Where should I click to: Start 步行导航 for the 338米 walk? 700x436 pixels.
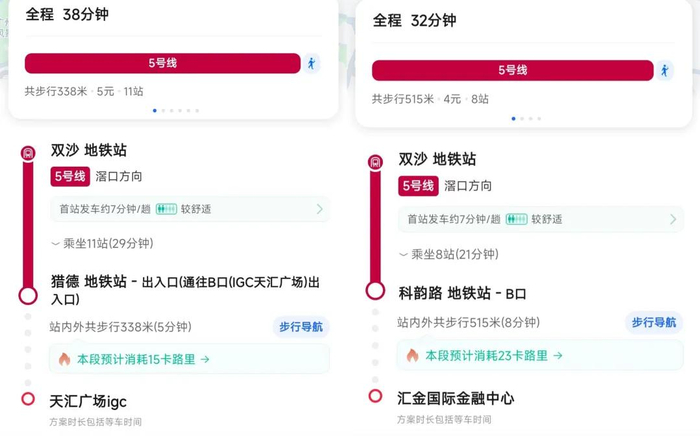pyautogui.click(x=301, y=326)
